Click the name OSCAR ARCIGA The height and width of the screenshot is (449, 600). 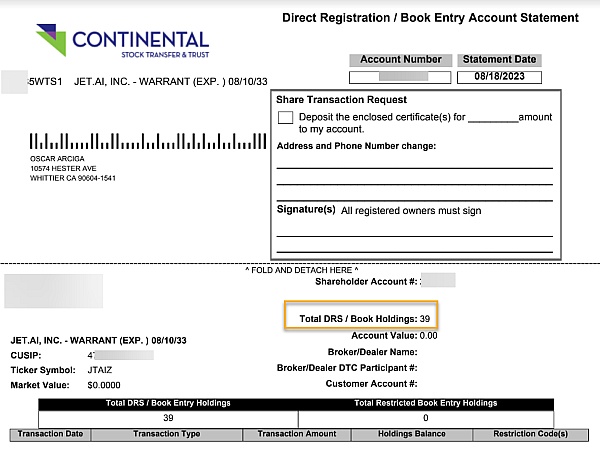pyautogui.click(x=57, y=158)
